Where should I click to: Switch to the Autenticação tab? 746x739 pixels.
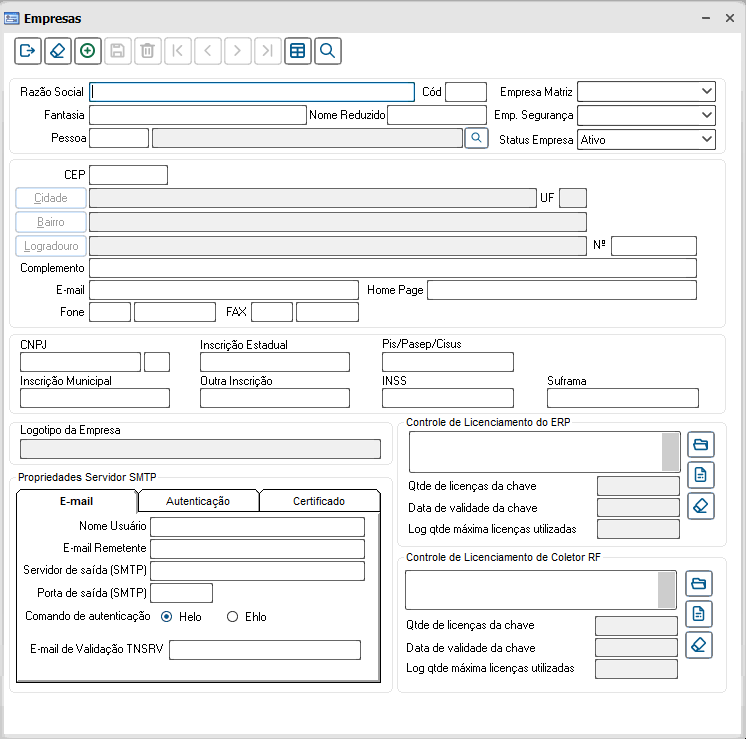(198, 501)
